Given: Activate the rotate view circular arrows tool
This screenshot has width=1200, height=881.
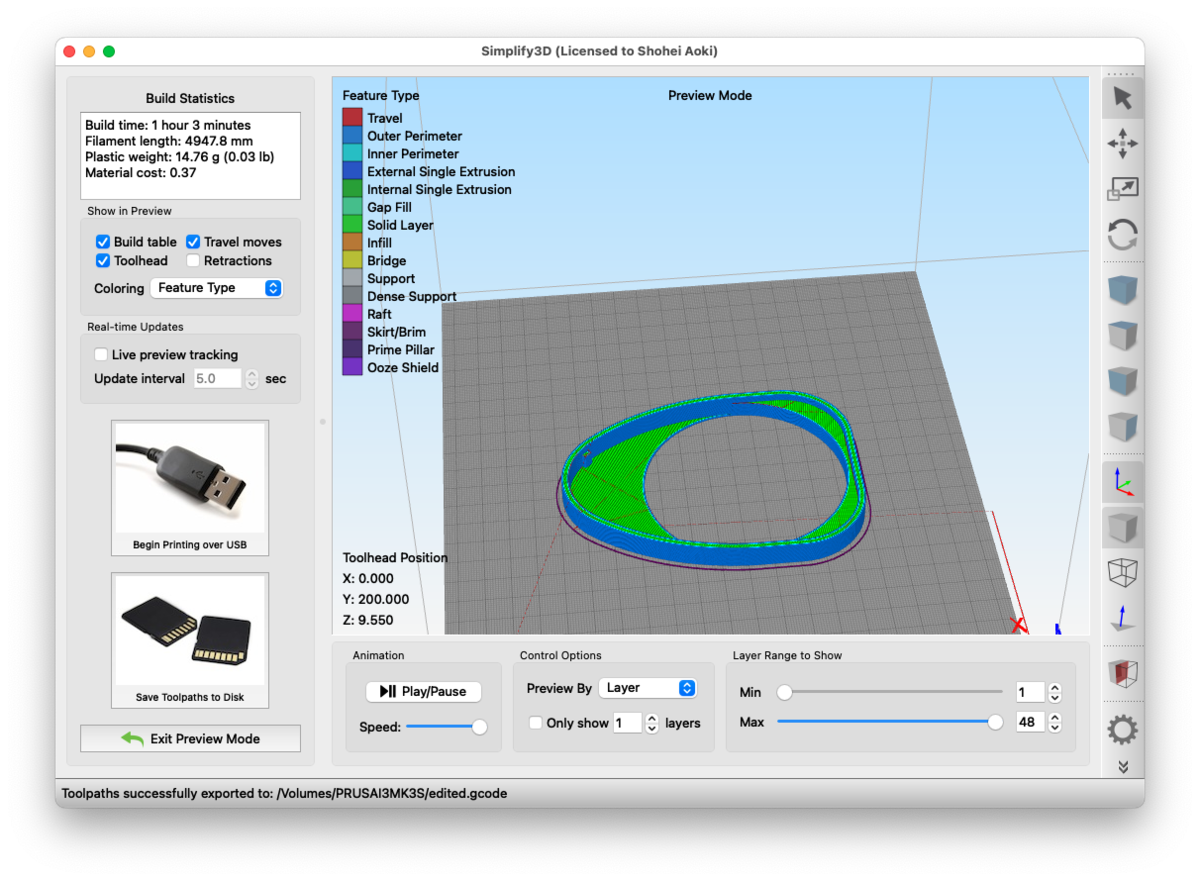Looking at the screenshot, I should coord(1123,235).
